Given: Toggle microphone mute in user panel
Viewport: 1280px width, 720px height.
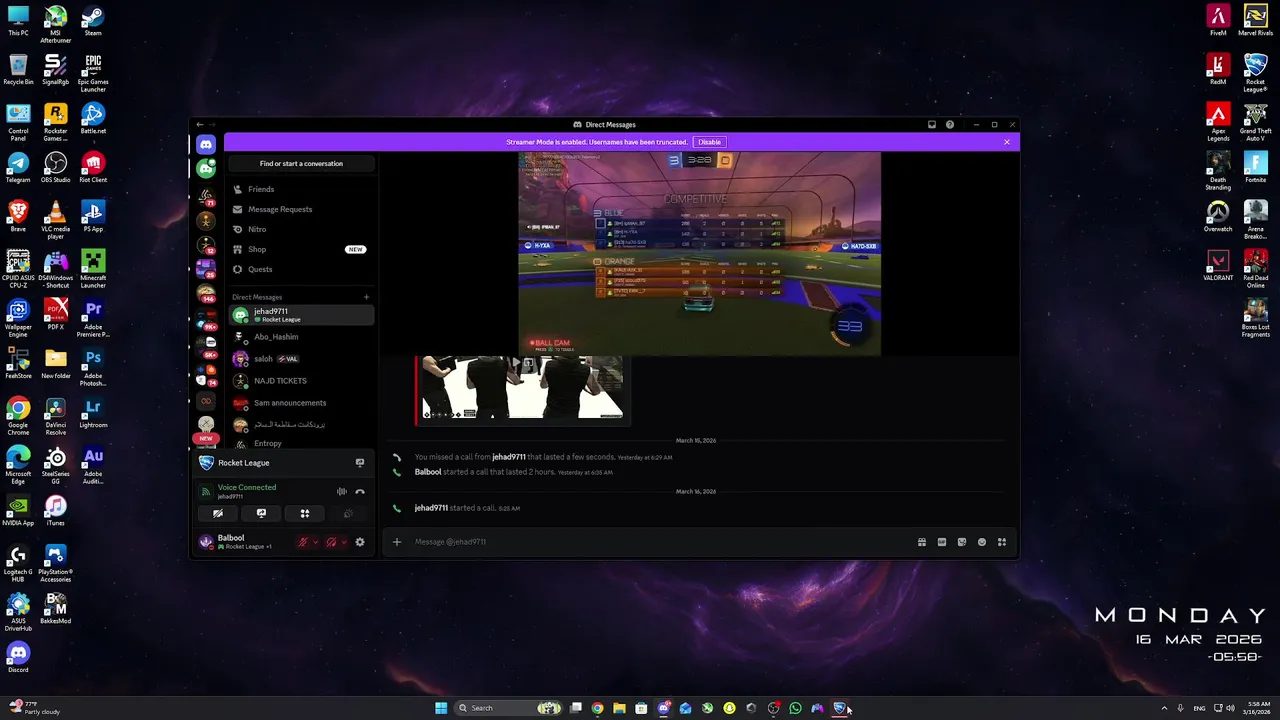Looking at the screenshot, I should point(302,542).
